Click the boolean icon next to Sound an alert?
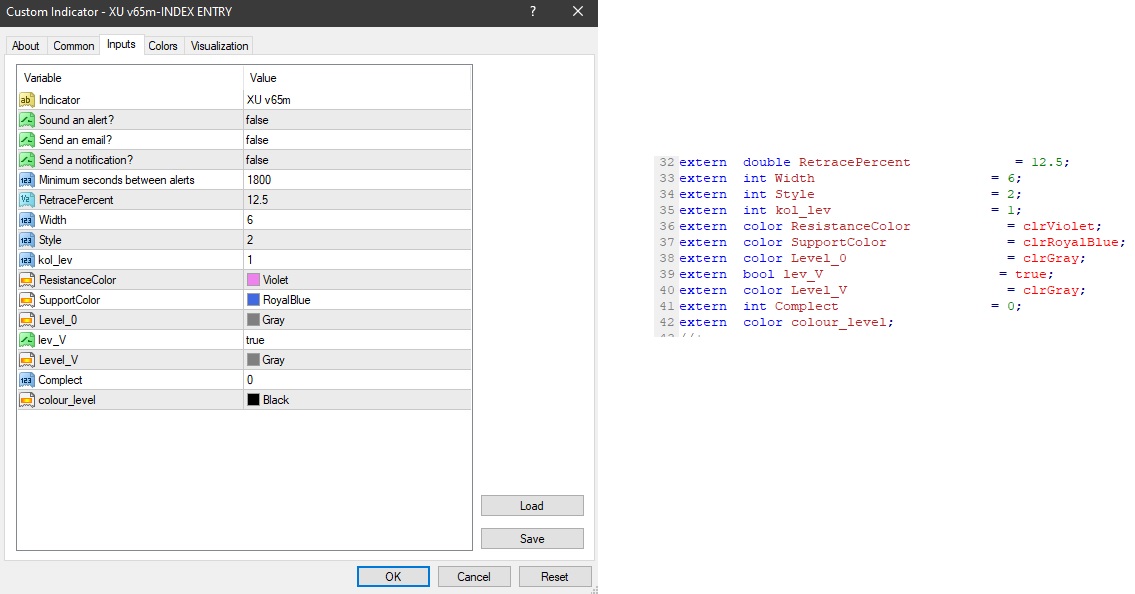This screenshot has width=1135, height=594. (x=27, y=120)
